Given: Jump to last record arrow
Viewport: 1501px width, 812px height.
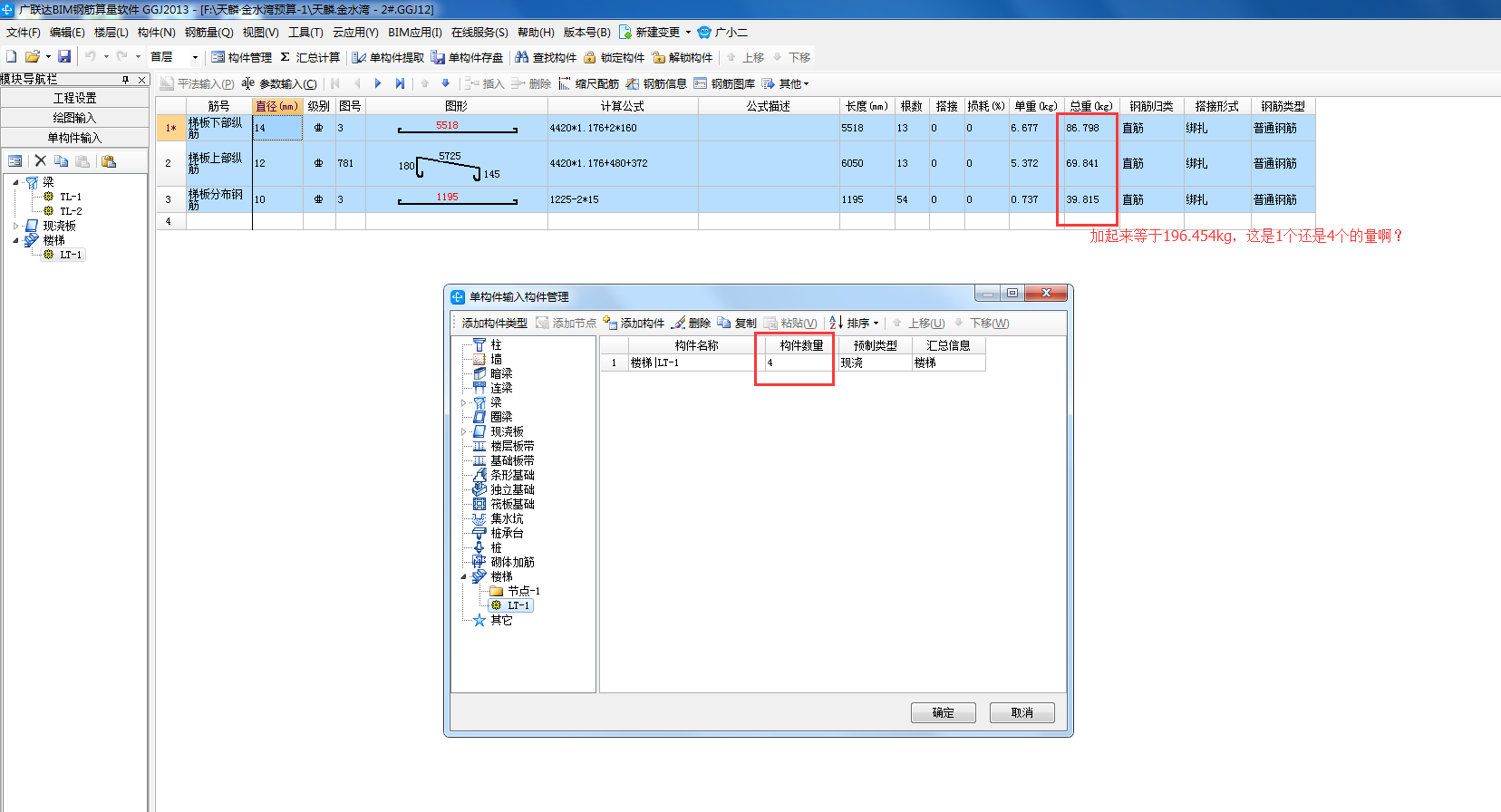Looking at the screenshot, I should click(400, 83).
